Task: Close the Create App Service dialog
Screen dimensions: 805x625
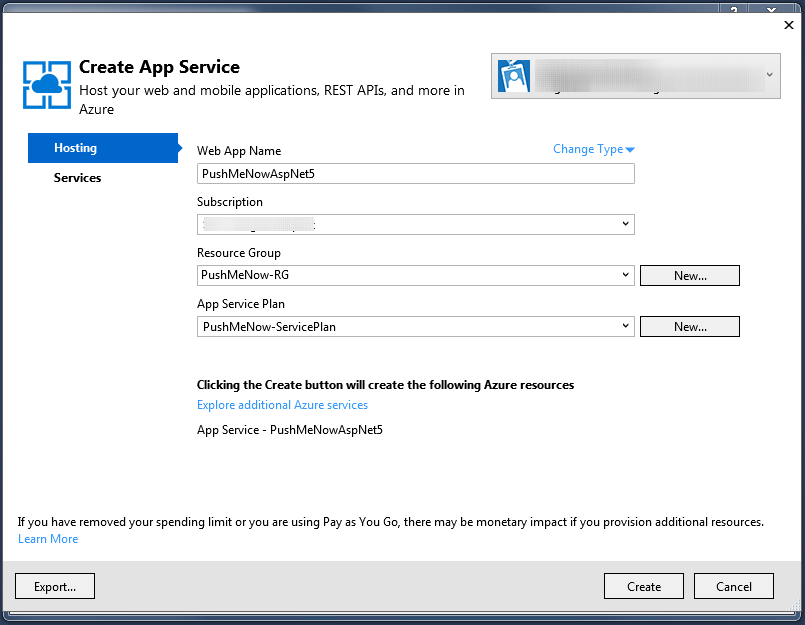Action: point(789,25)
